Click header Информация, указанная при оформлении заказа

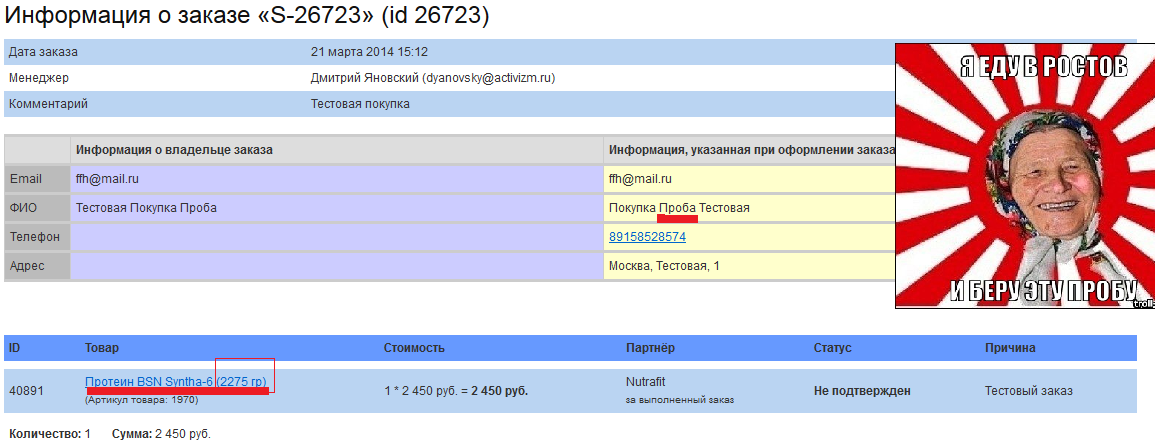pos(751,150)
